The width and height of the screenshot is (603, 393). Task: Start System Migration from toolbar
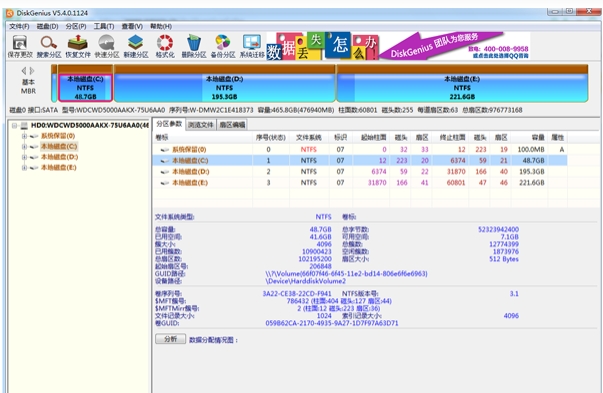[x=252, y=46]
